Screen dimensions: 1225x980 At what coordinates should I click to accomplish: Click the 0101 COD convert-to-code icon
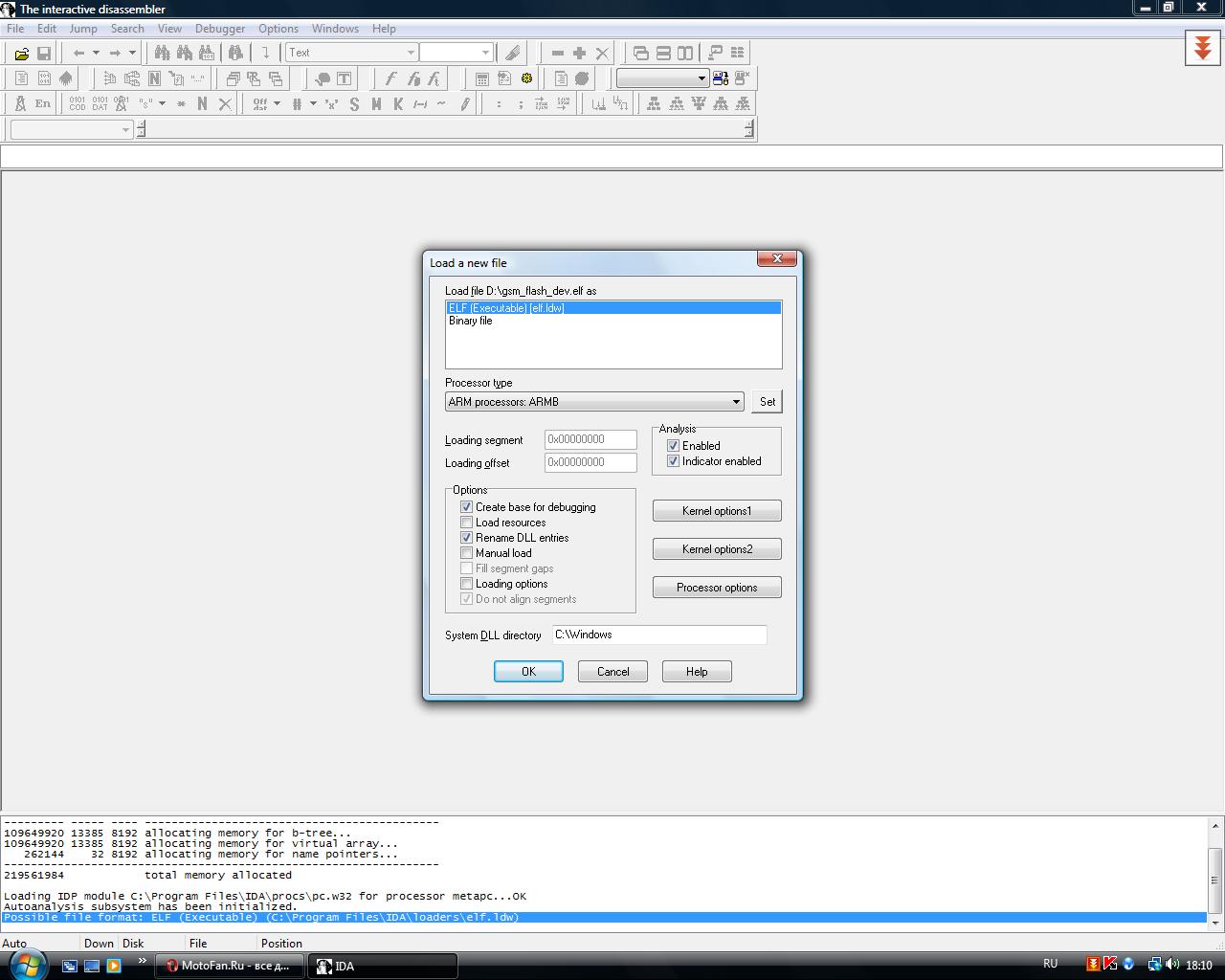tap(78, 103)
